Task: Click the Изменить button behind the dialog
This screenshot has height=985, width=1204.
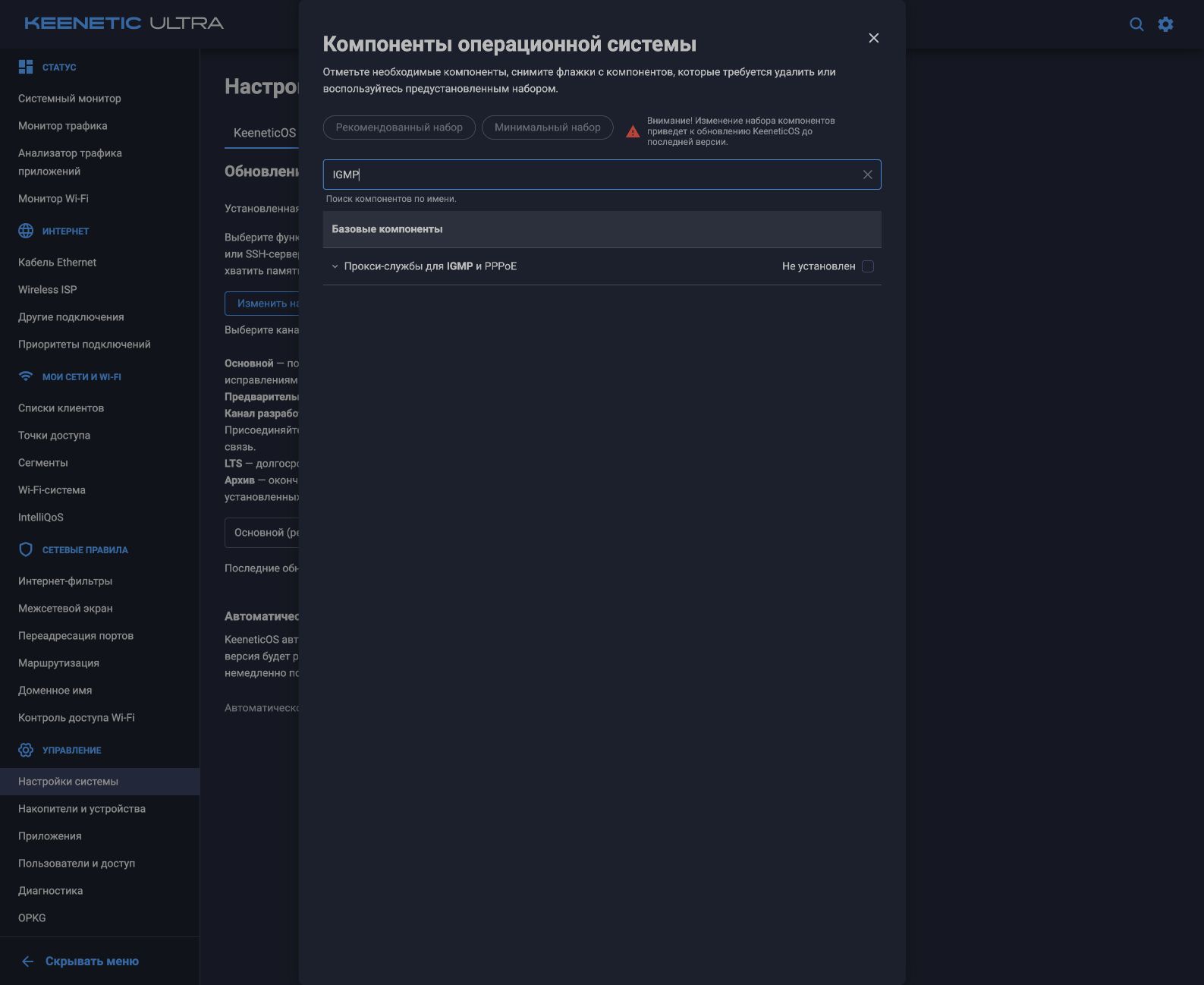Action: [262, 304]
